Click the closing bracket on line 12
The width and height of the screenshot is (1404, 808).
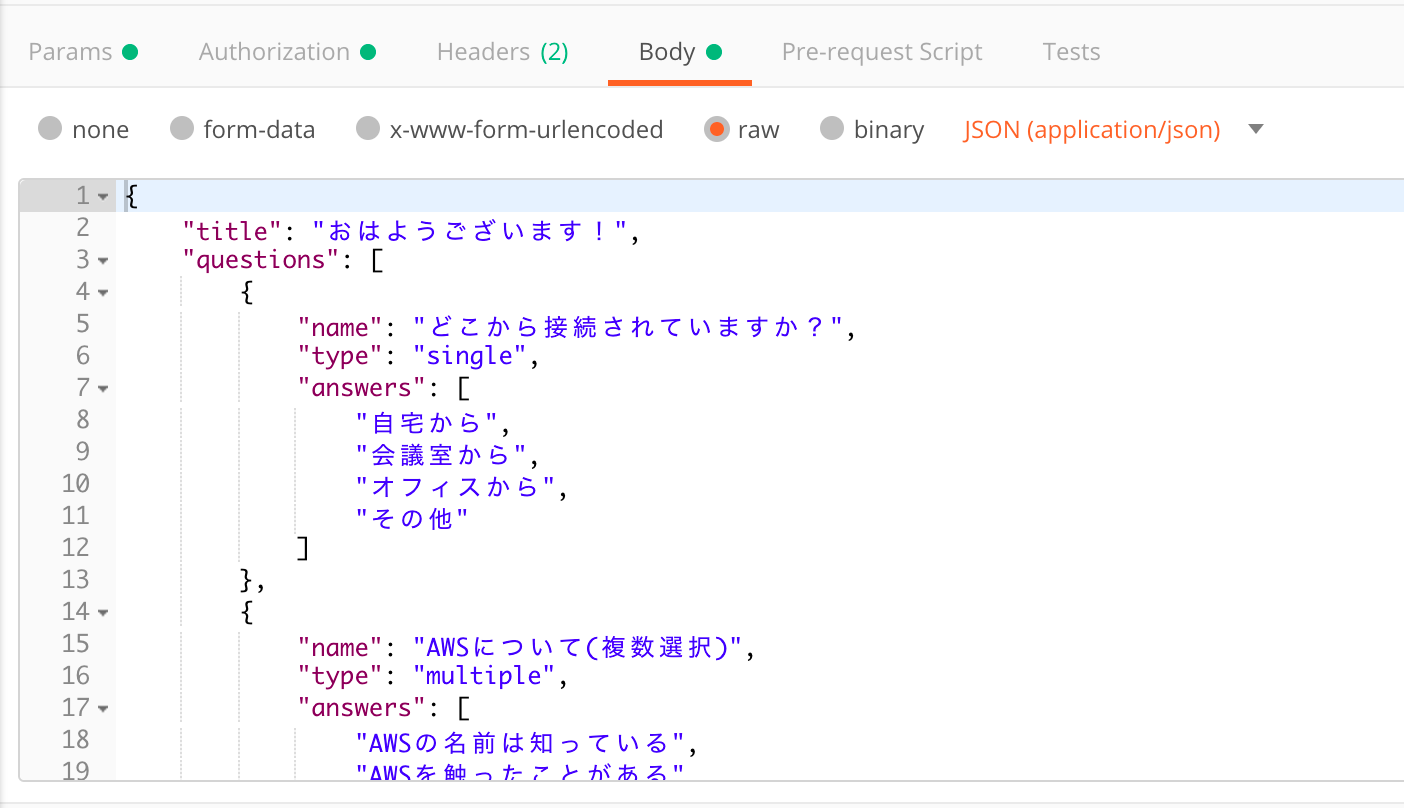click(x=303, y=548)
